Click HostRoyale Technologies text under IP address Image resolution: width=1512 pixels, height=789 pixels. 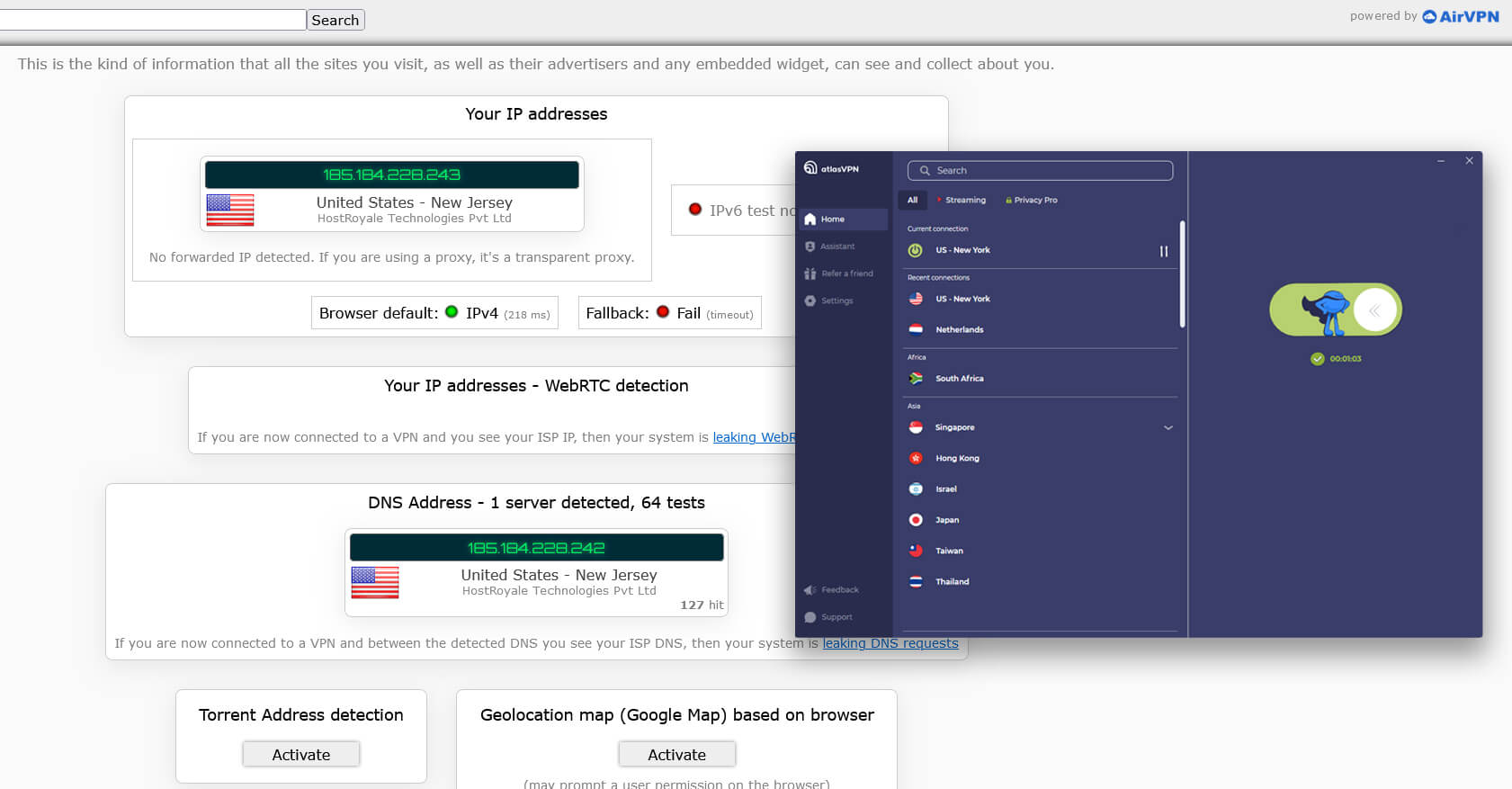pos(415,219)
